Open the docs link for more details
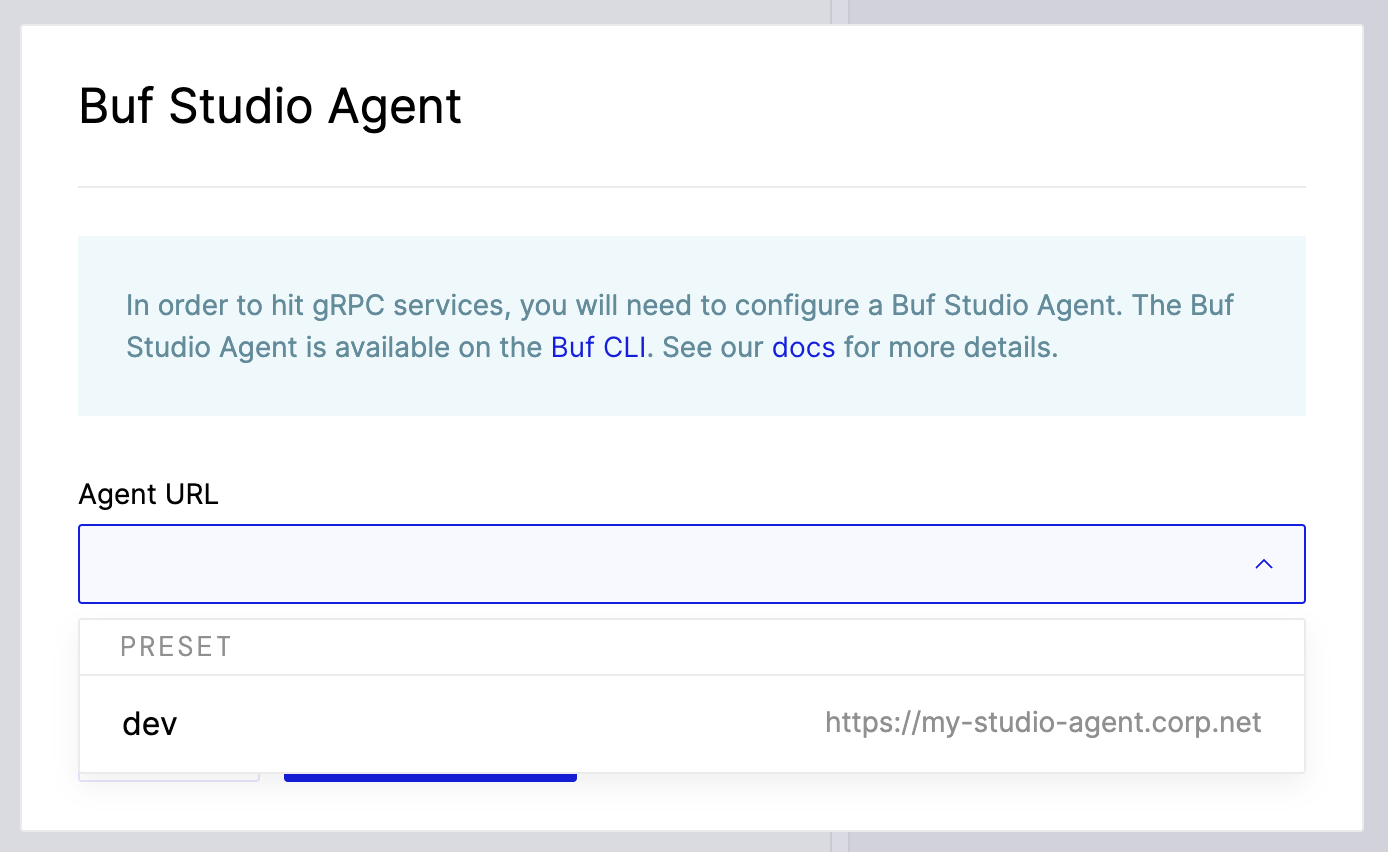This screenshot has width=1388, height=852. pyautogui.click(x=802, y=347)
